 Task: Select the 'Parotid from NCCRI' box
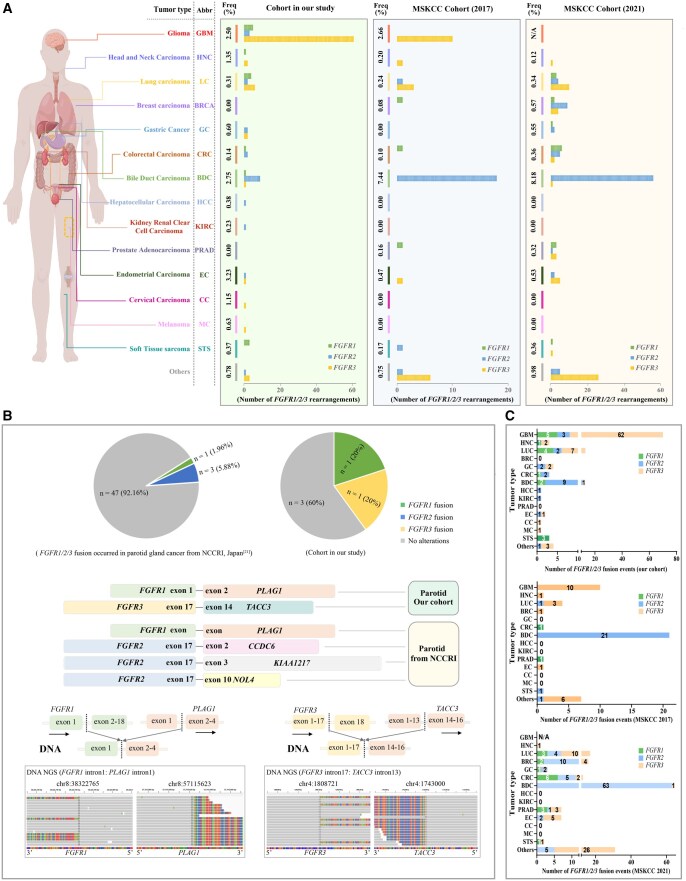click(x=433, y=653)
